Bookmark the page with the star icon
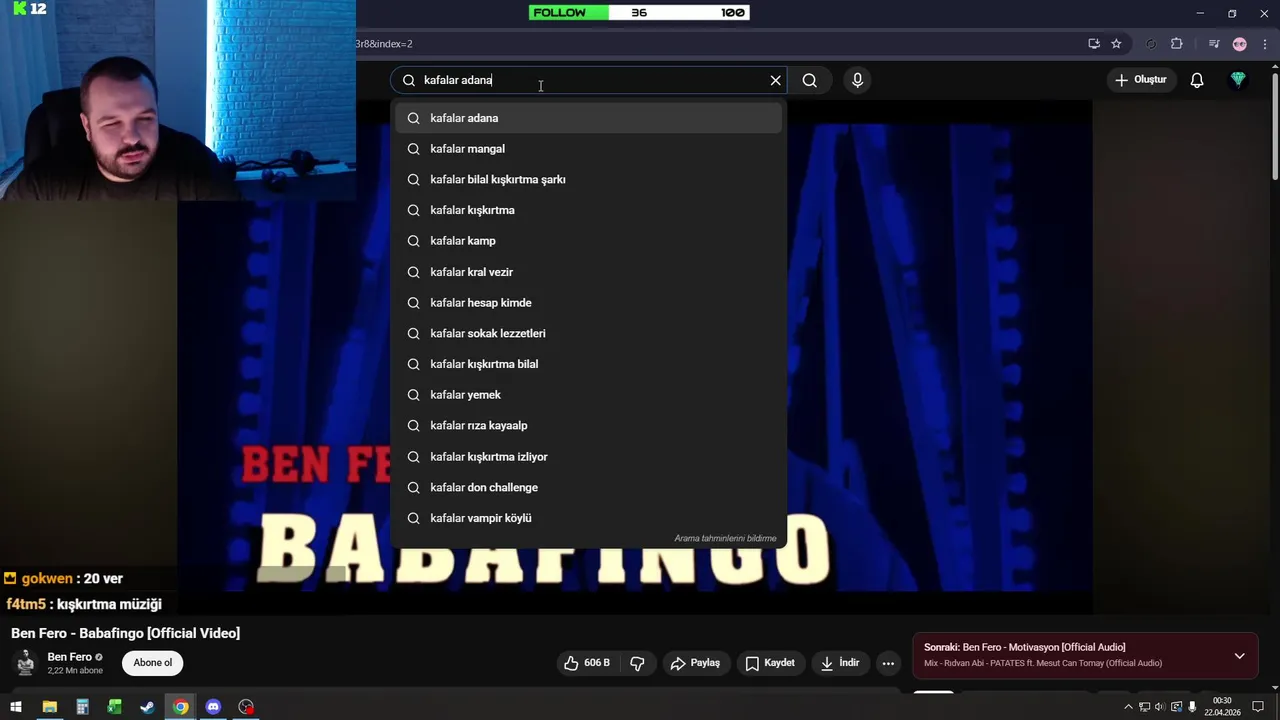The image size is (1280, 720). click(x=1116, y=44)
